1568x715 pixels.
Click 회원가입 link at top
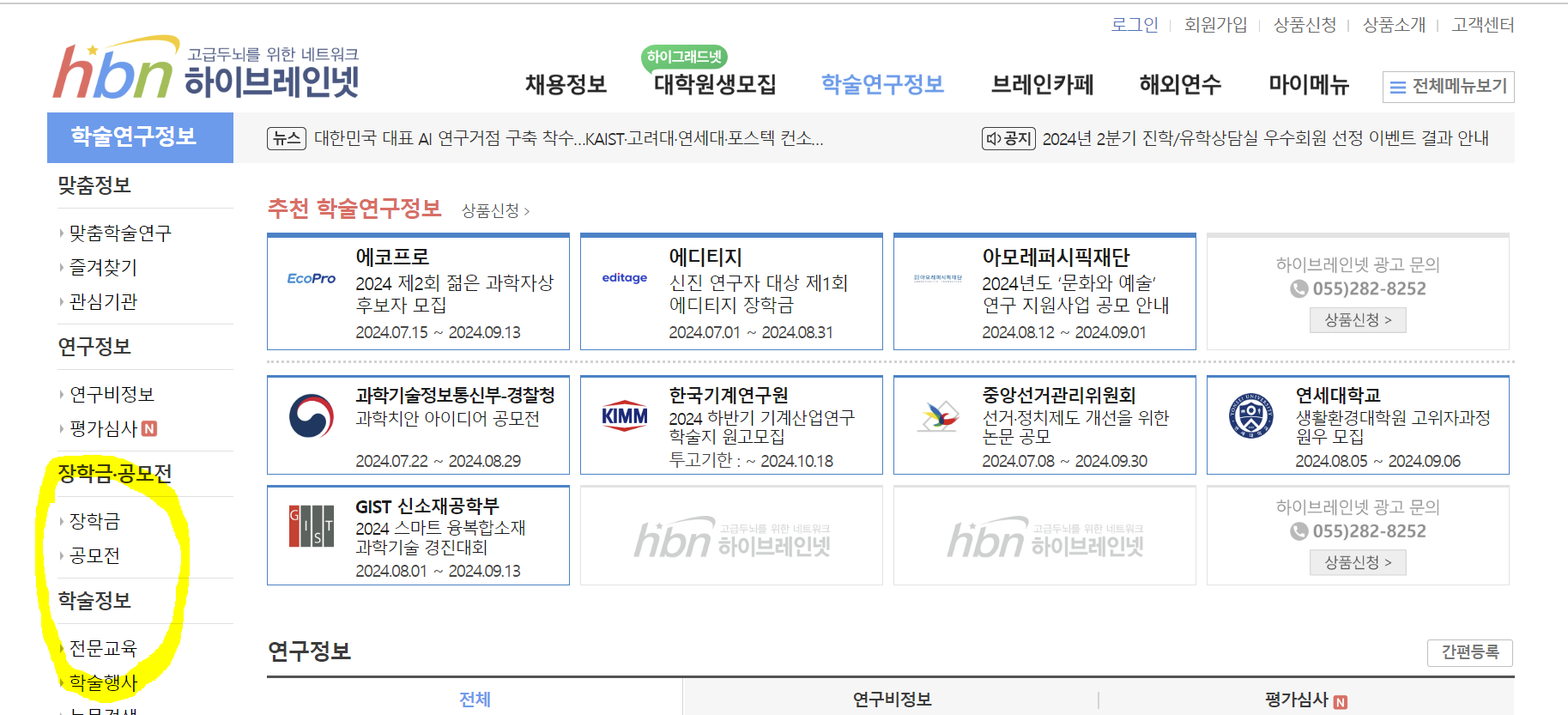point(1216,25)
